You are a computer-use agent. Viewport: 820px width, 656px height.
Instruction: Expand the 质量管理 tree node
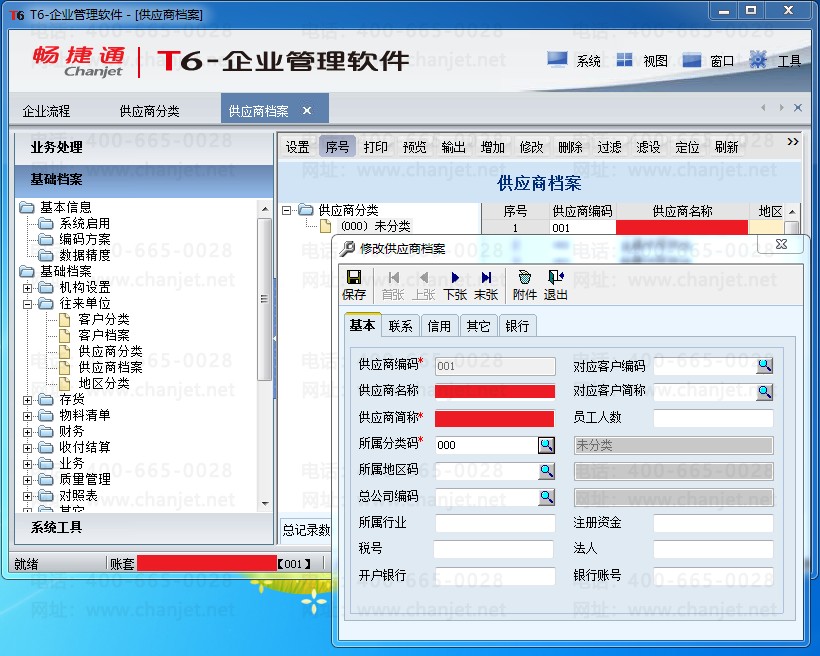(27, 480)
